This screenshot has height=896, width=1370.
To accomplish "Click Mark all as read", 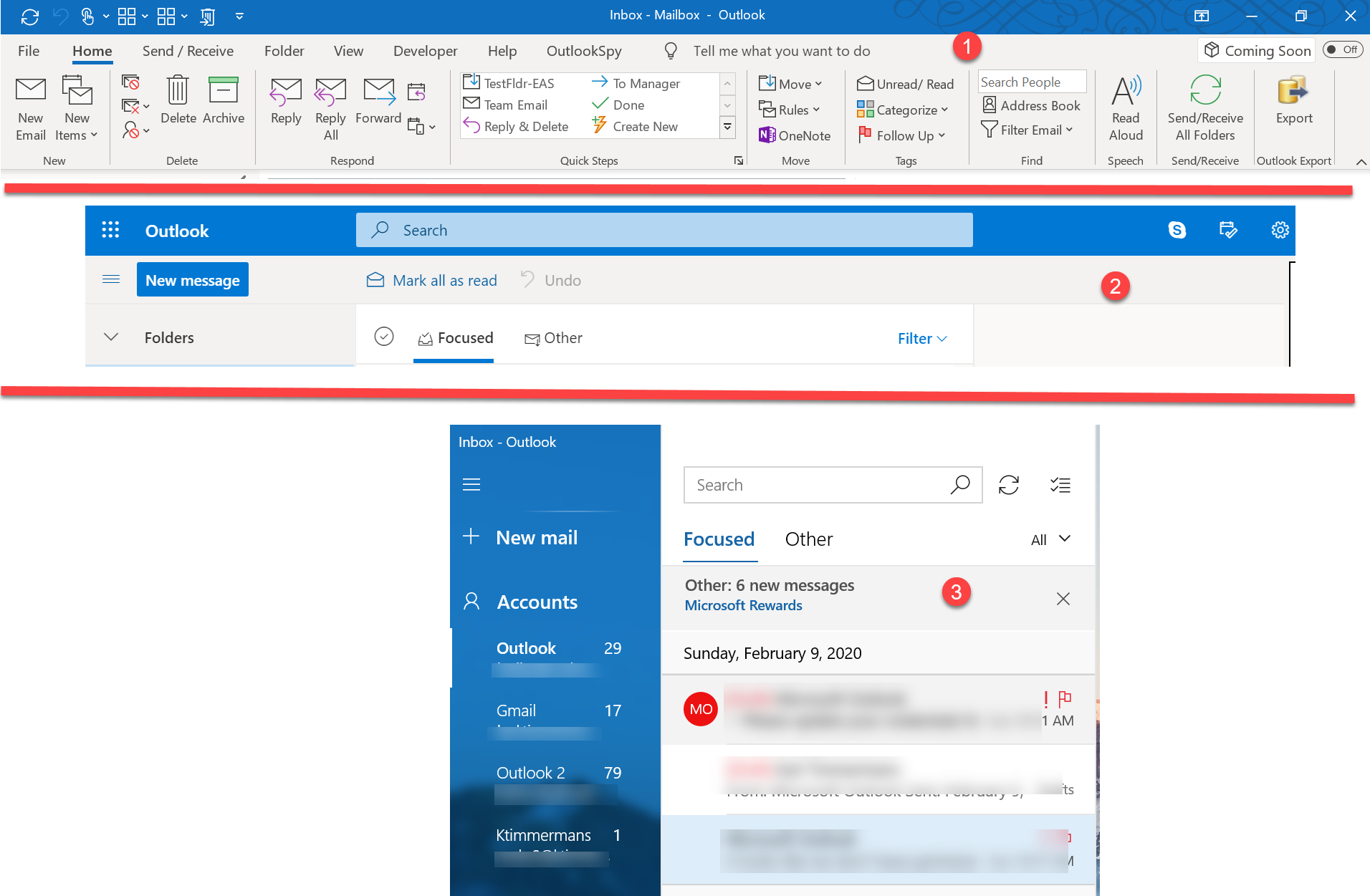I will coord(431,280).
